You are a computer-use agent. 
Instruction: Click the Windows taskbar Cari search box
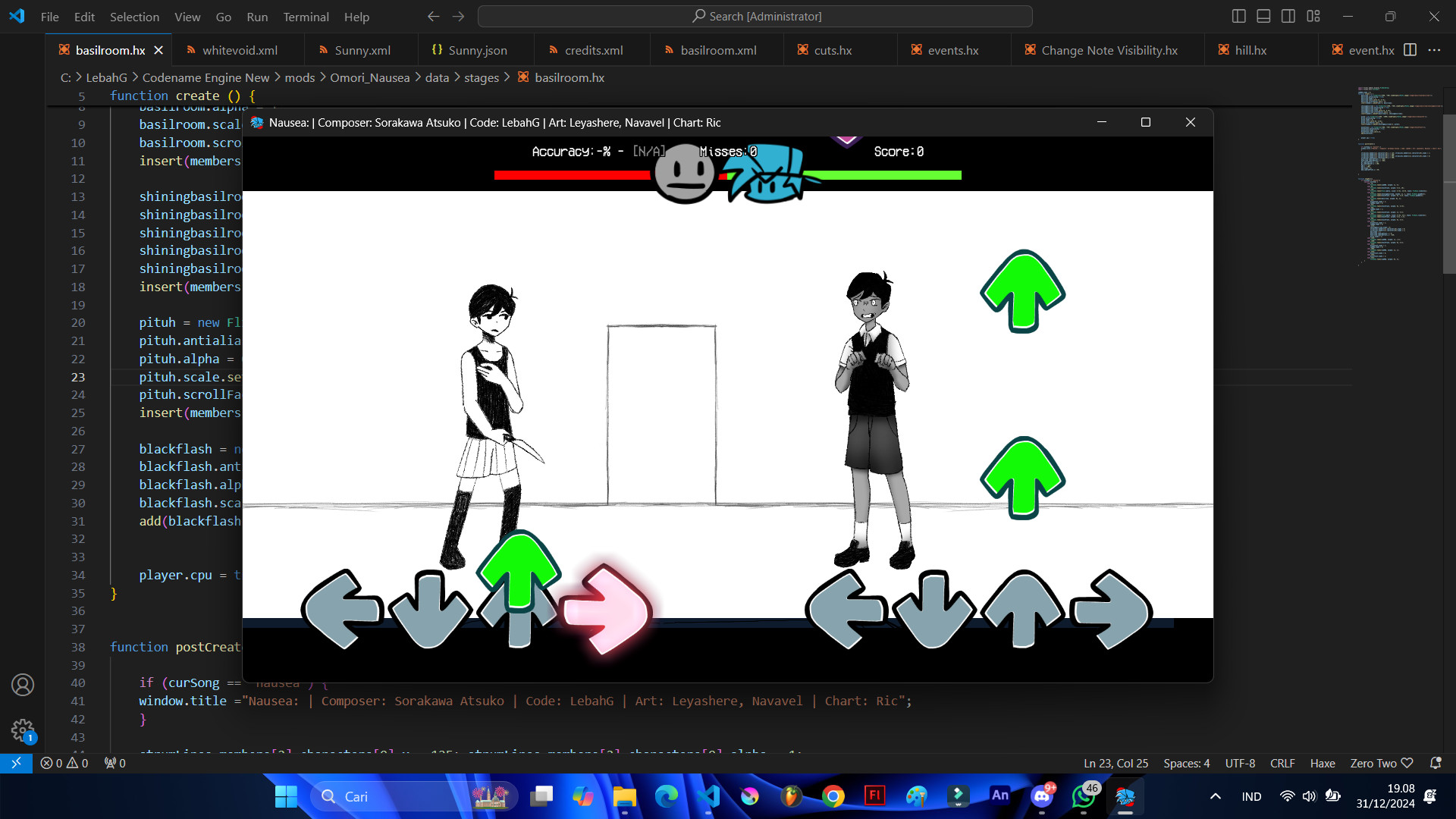(x=414, y=796)
